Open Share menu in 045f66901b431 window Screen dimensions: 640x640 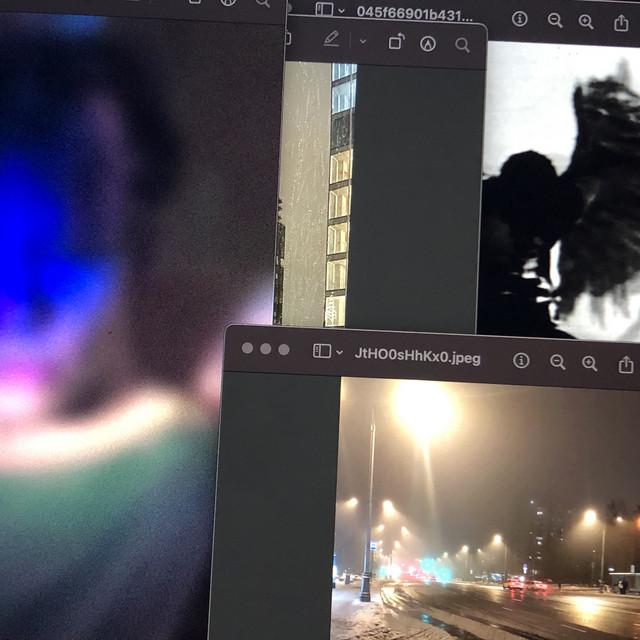click(621, 22)
